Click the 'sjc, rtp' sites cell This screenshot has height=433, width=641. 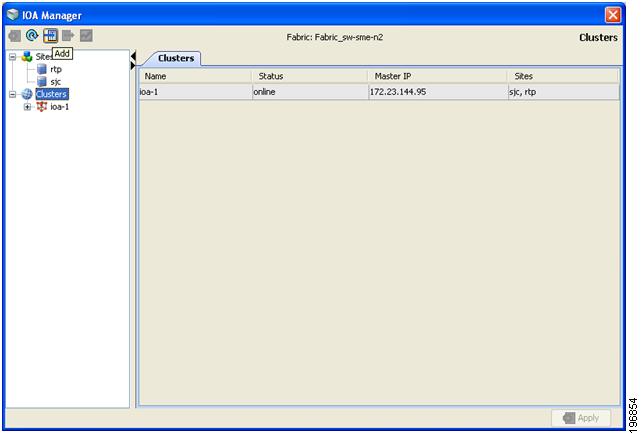[x=564, y=92]
